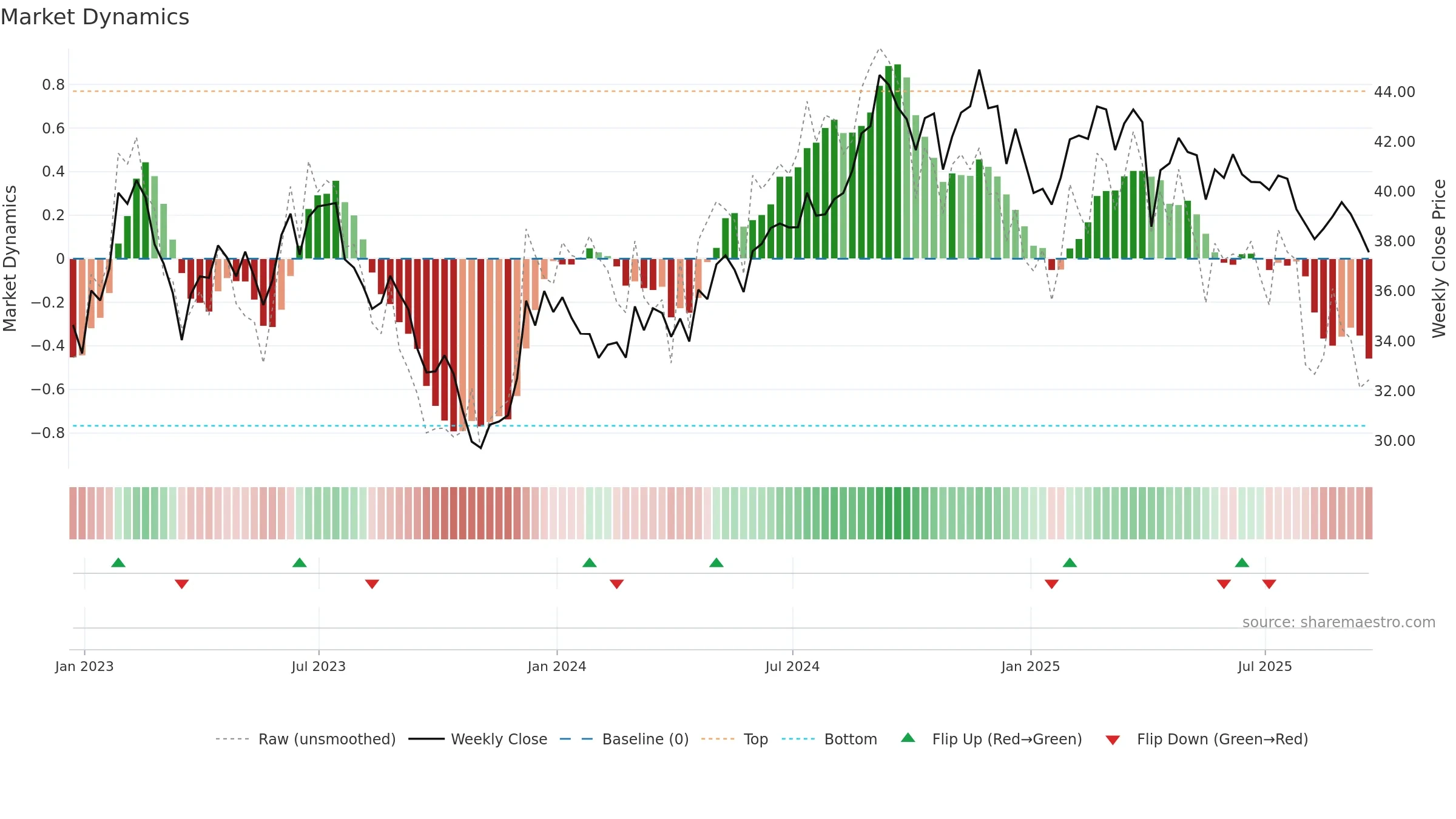Screen dimensions: 1456x819
Task: Click the '34.00' right axis price label
Action: pos(1395,342)
